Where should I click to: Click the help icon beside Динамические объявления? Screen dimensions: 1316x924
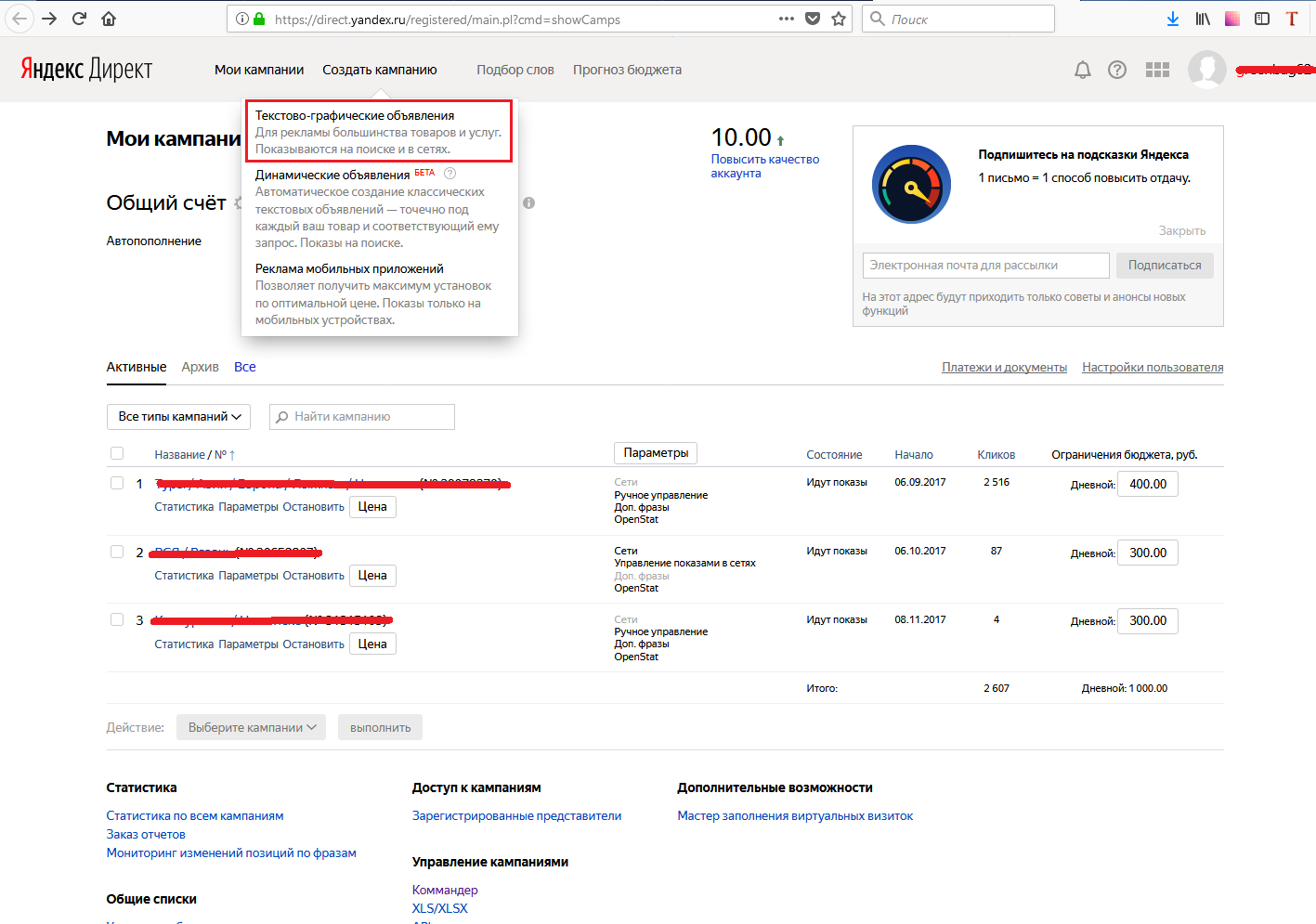[450, 174]
